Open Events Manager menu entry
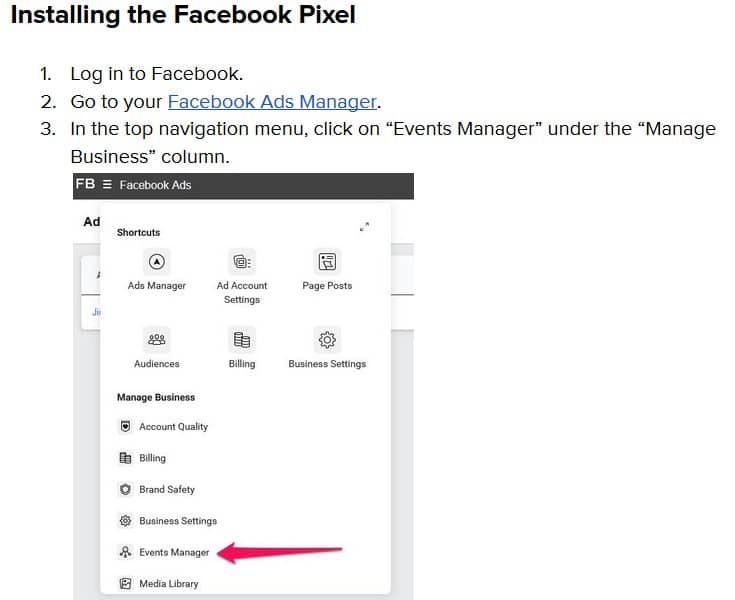 (174, 552)
